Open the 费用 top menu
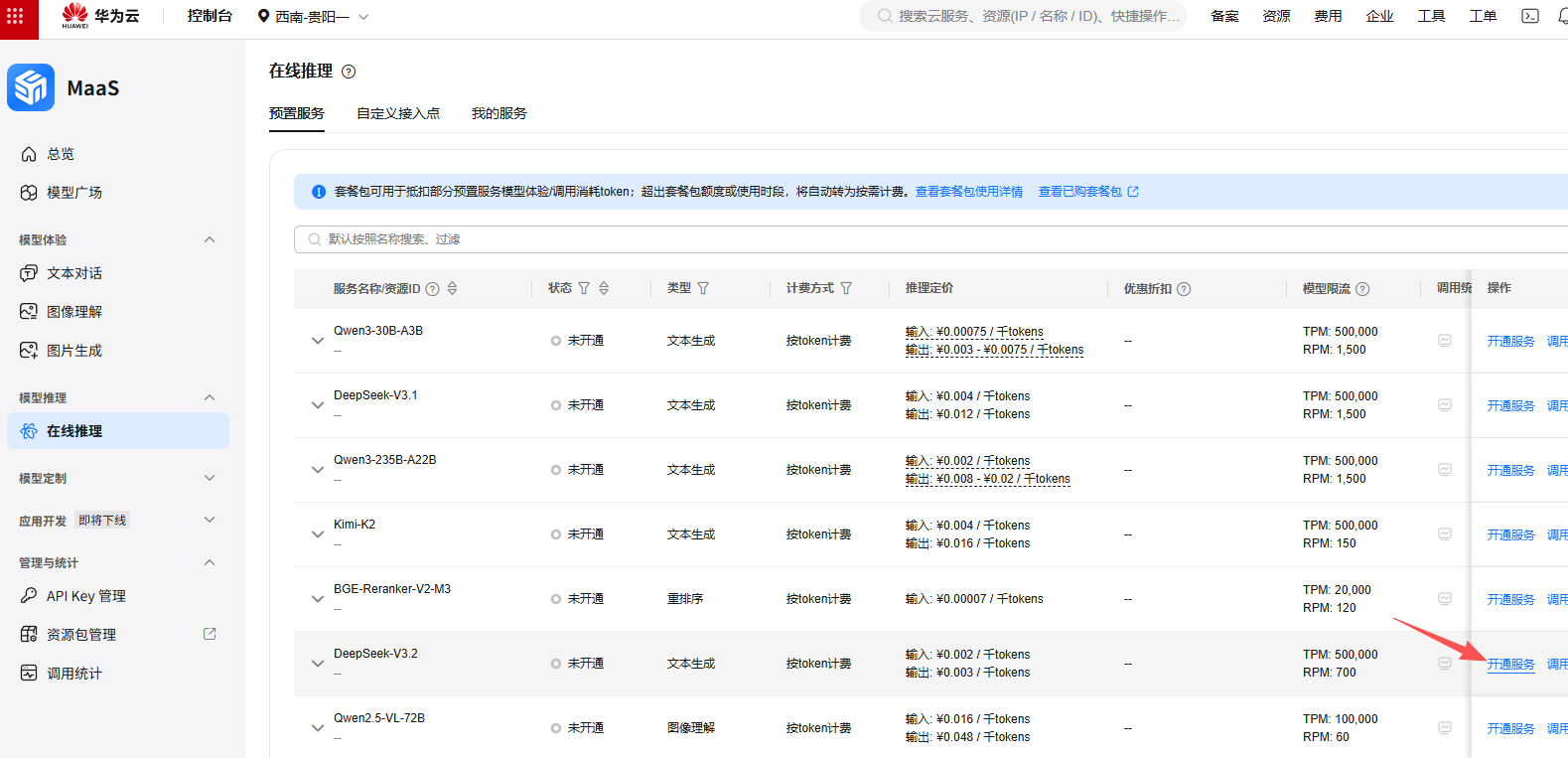Image resolution: width=1568 pixels, height=758 pixels. pyautogui.click(x=1328, y=16)
